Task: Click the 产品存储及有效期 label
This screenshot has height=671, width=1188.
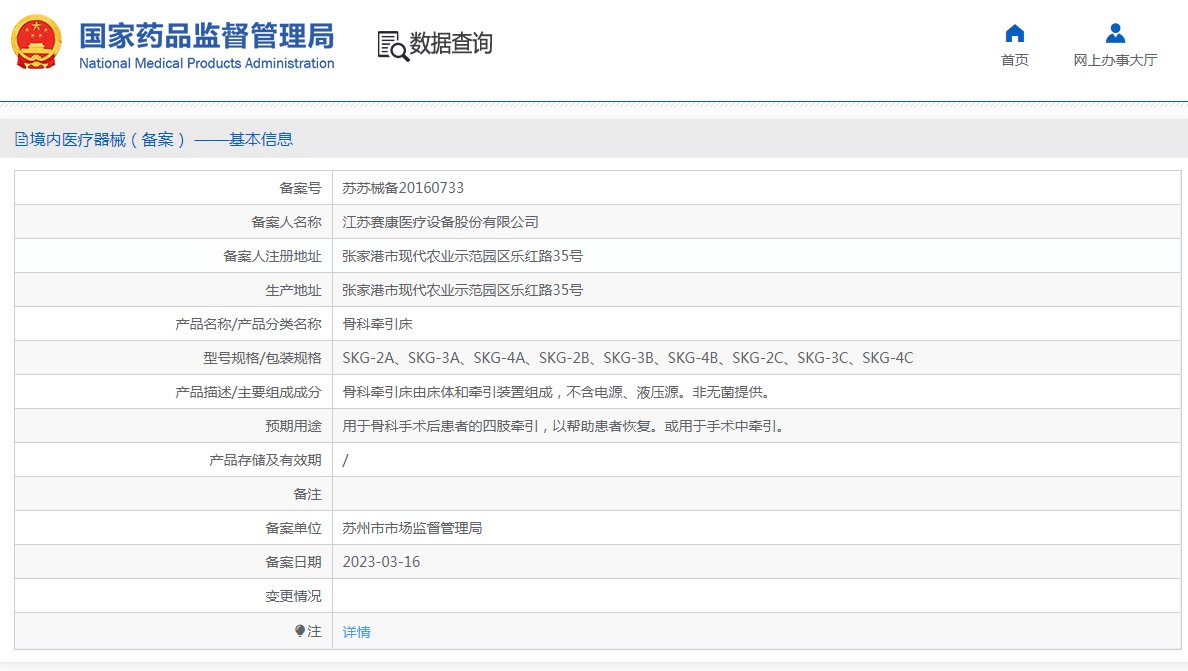Action: 265,460
